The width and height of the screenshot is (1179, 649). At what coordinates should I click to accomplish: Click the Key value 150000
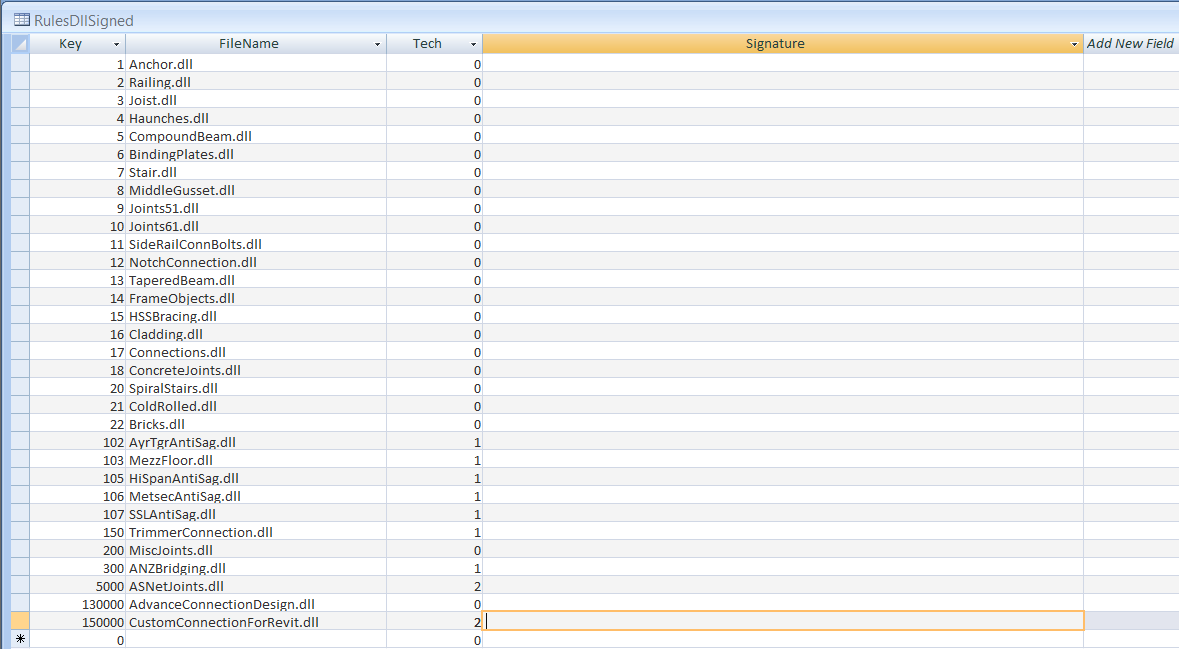pos(103,623)
